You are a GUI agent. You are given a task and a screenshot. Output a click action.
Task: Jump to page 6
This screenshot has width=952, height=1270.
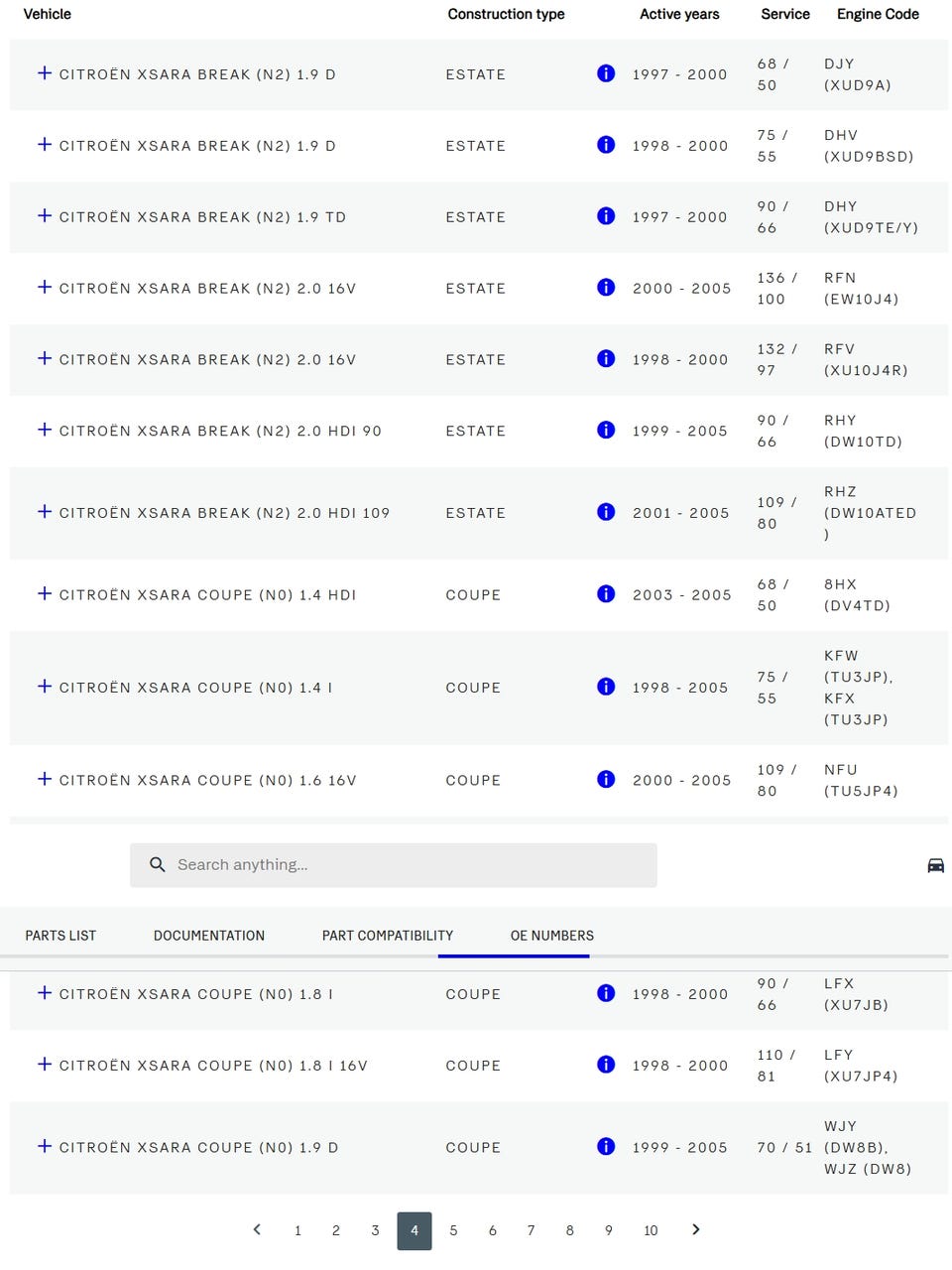pyautogui.click(x=492, y=1230)
